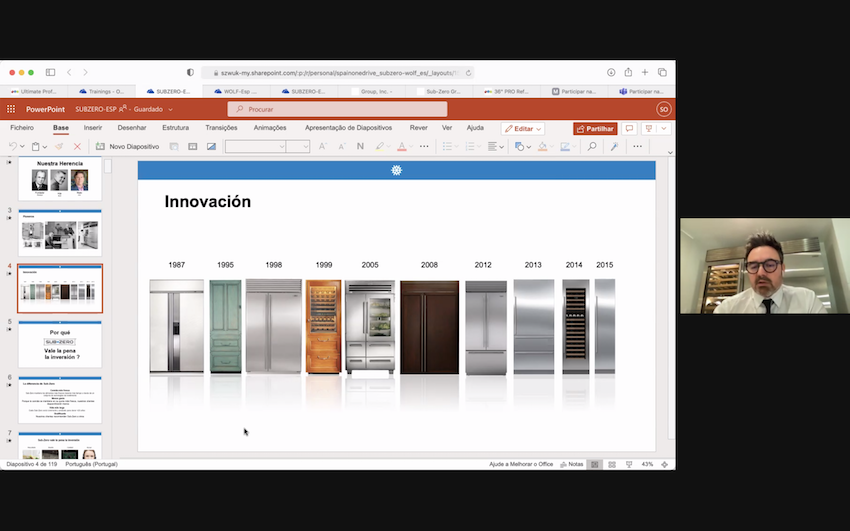
Task: Expand the alignment dropdown arrow
Action: pos(501,147)
